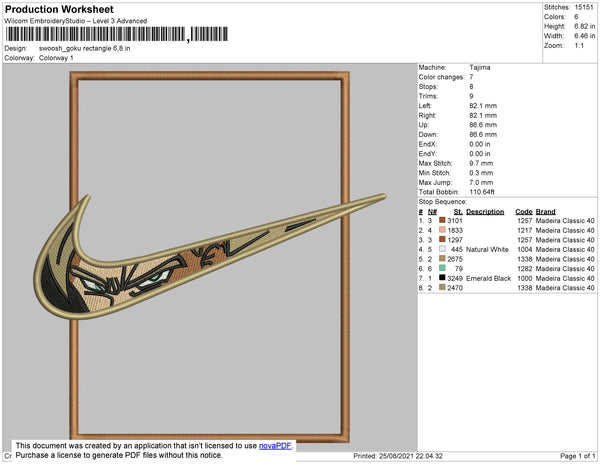600x464 pixels.
Task: Click the Emerald Black description
Action: point(488,278)
